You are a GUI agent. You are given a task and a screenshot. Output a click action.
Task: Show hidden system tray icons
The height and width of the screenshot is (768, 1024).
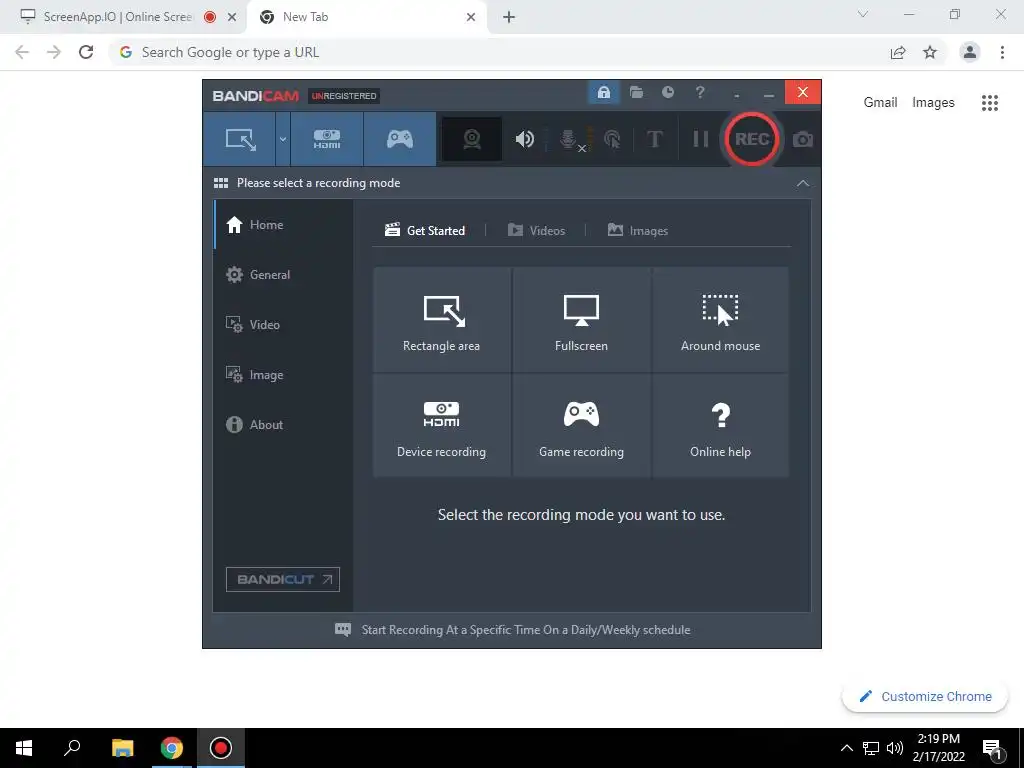click(x=846, y=748)
